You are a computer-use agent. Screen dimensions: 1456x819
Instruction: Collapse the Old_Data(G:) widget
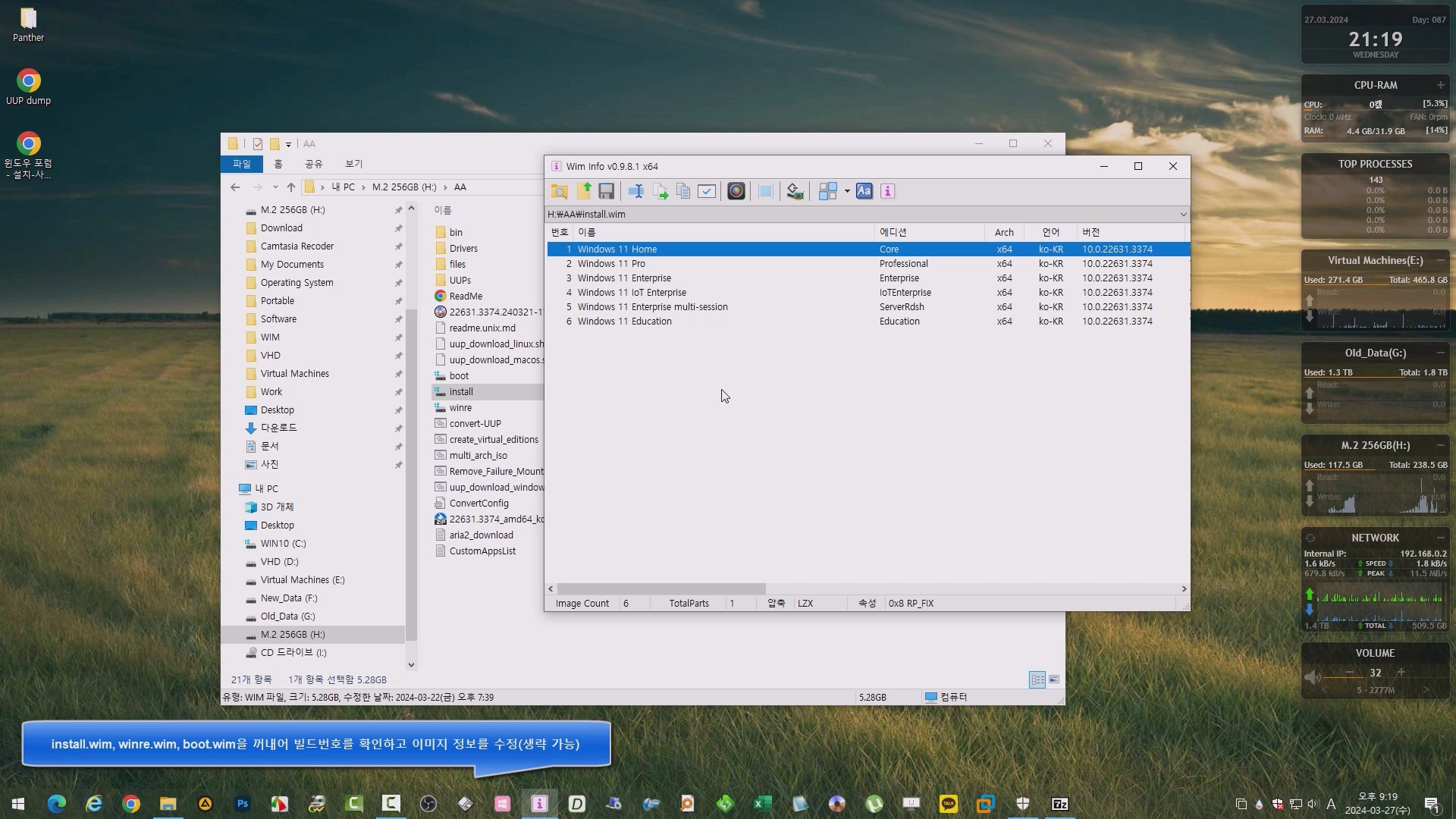(x=1440, y=353)
